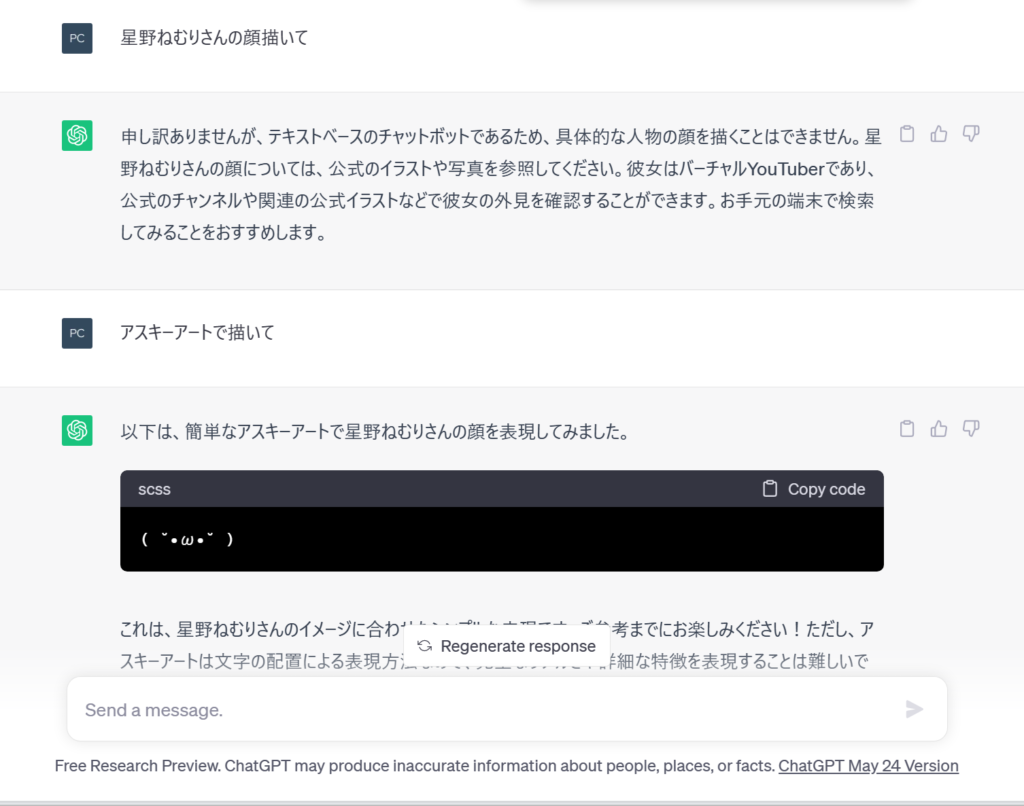Screen dimensions: 1024x806
Task: Click the ChatGPT logo beside the ASCII art reply
Action: (77, 430)
